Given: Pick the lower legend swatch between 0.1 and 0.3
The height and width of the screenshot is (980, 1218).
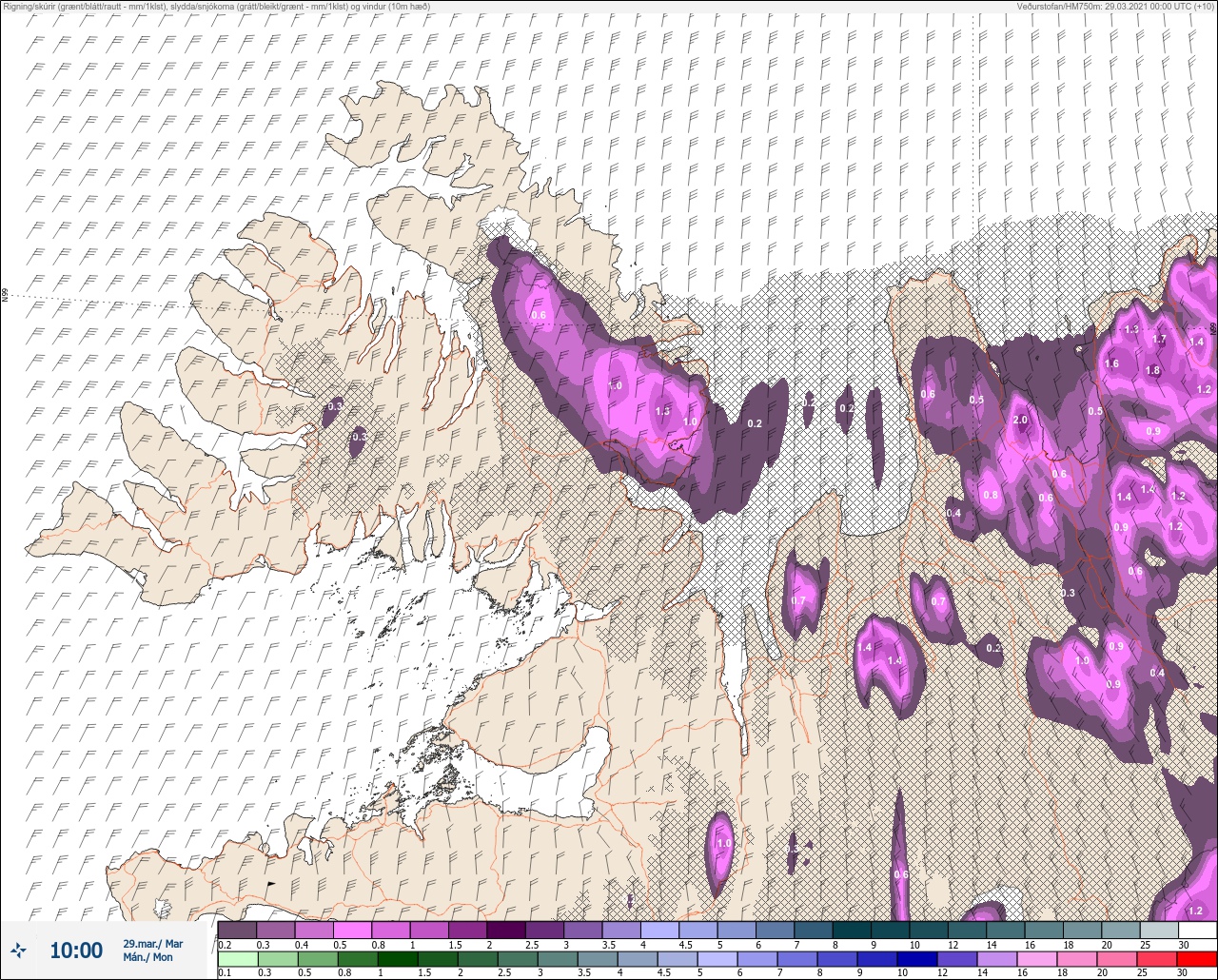Looking at the screenshot, I should coord(237,959).
